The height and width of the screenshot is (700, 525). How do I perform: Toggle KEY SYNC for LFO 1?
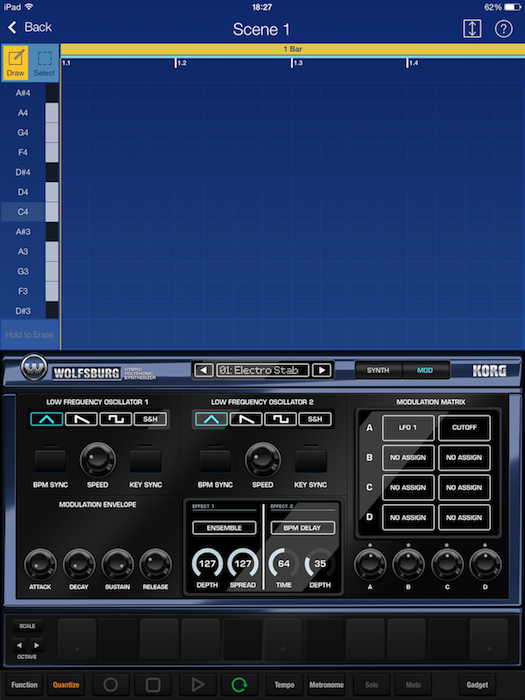pos(146,461)
